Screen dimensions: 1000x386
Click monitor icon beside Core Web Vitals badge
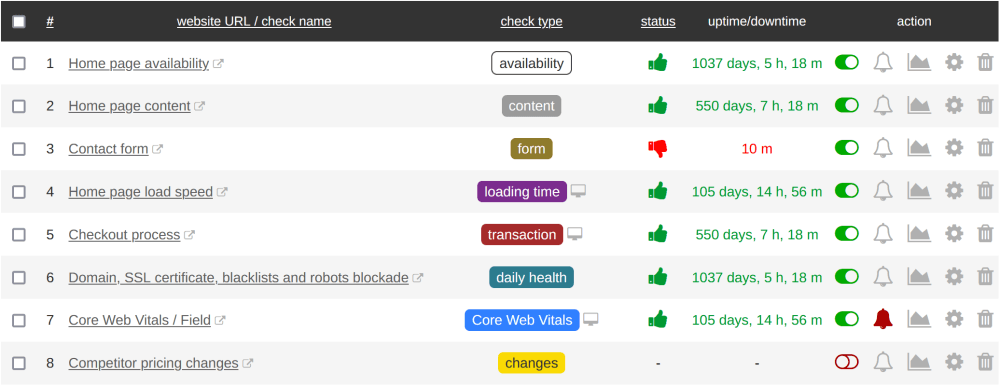click(x=591, y=319)
